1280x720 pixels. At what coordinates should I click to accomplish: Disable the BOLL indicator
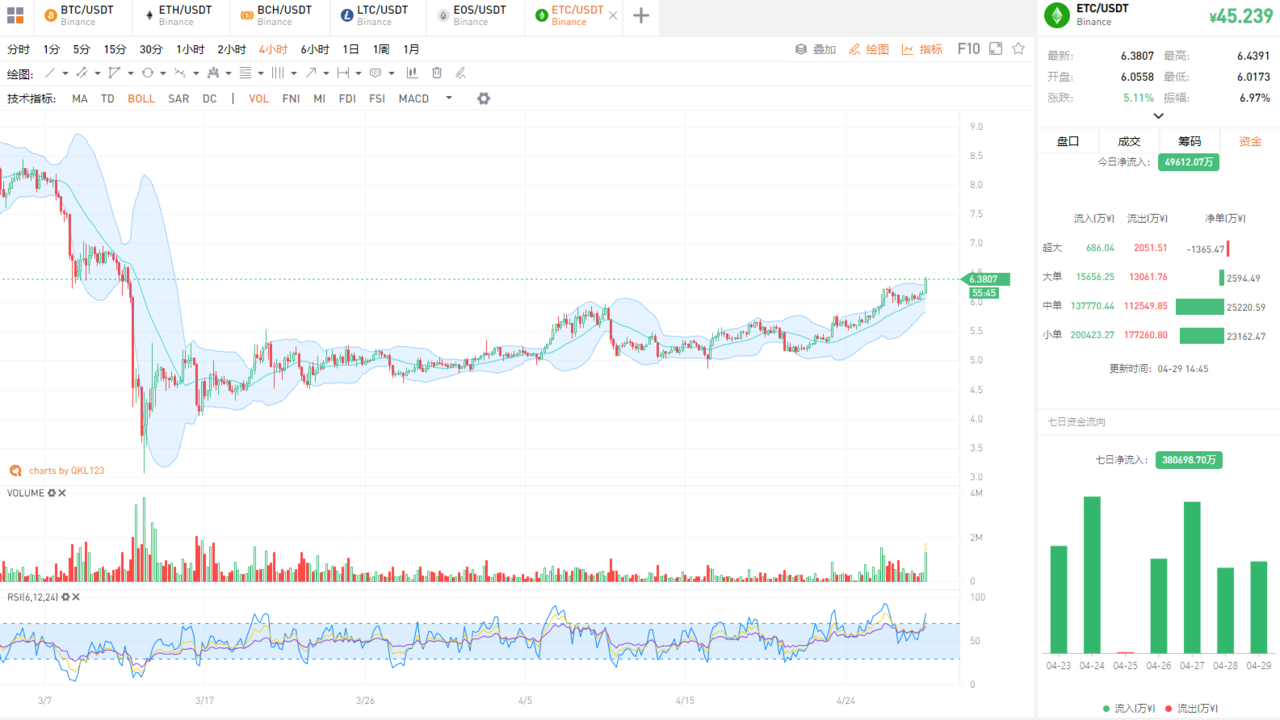141,99
